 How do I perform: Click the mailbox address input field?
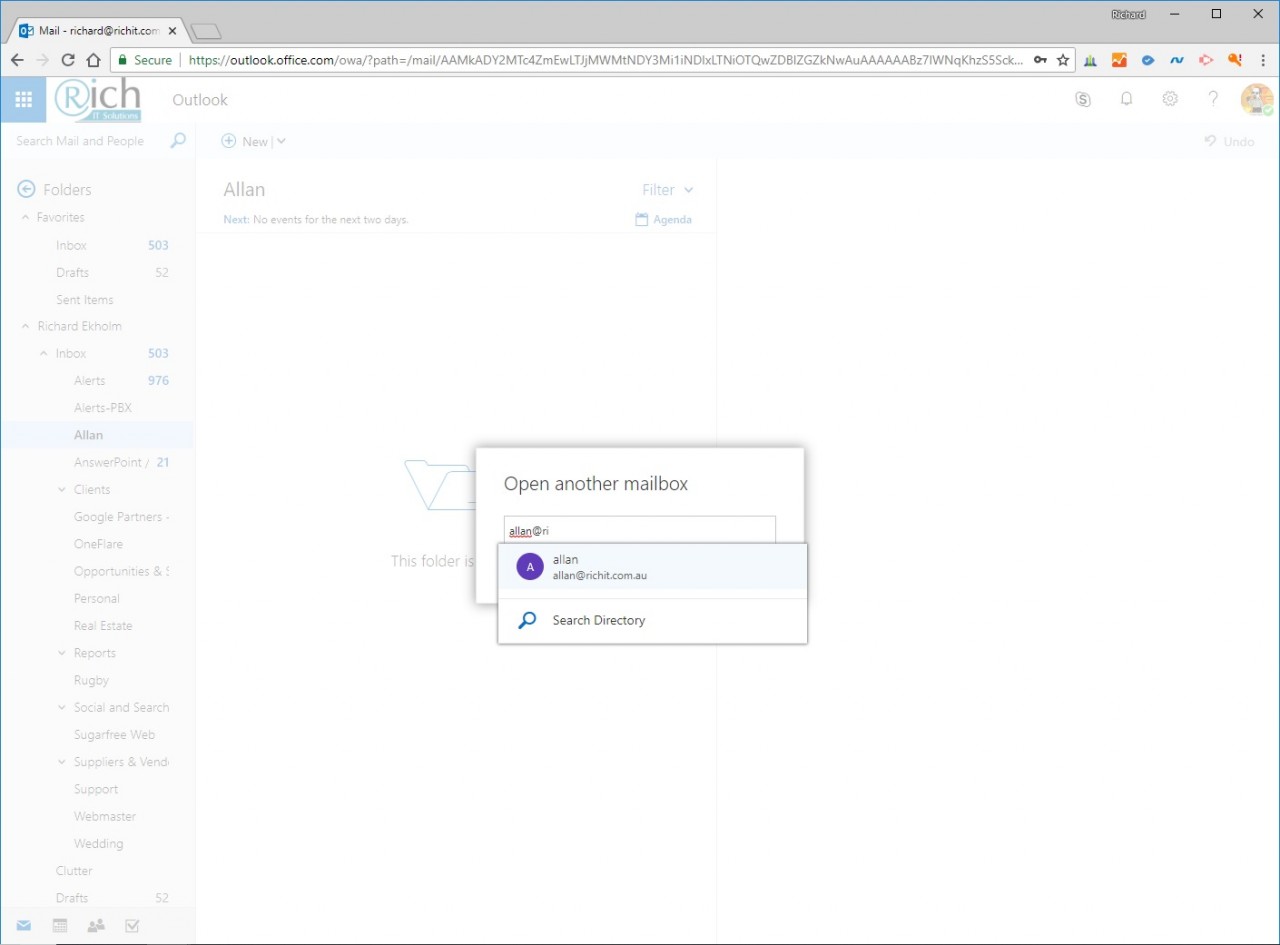click(x=639, y=531)
